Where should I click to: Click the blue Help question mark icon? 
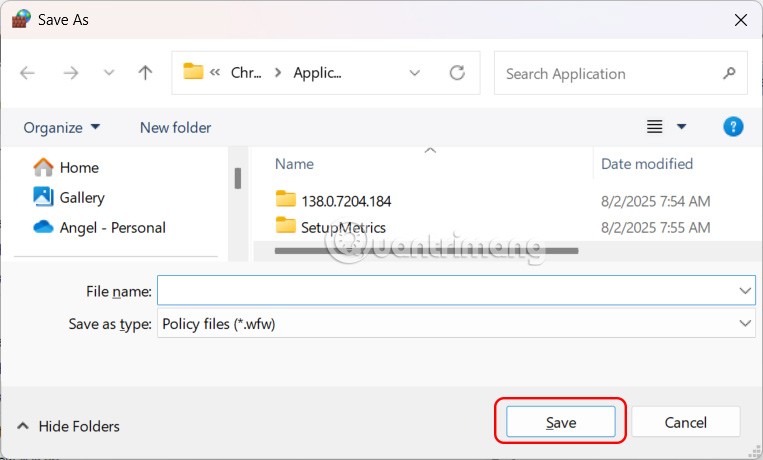point(733,127)
